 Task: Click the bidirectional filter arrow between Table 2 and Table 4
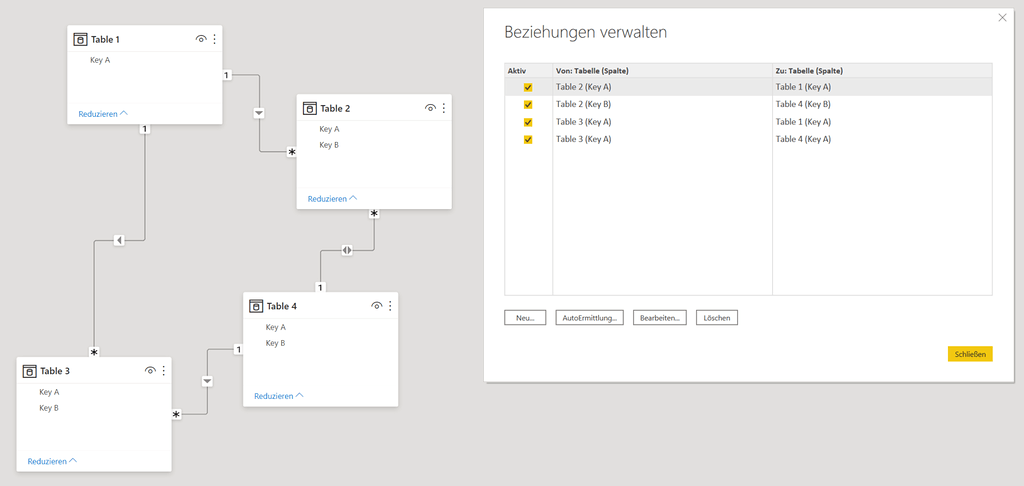pyautogui.click(x=347, y=250)
